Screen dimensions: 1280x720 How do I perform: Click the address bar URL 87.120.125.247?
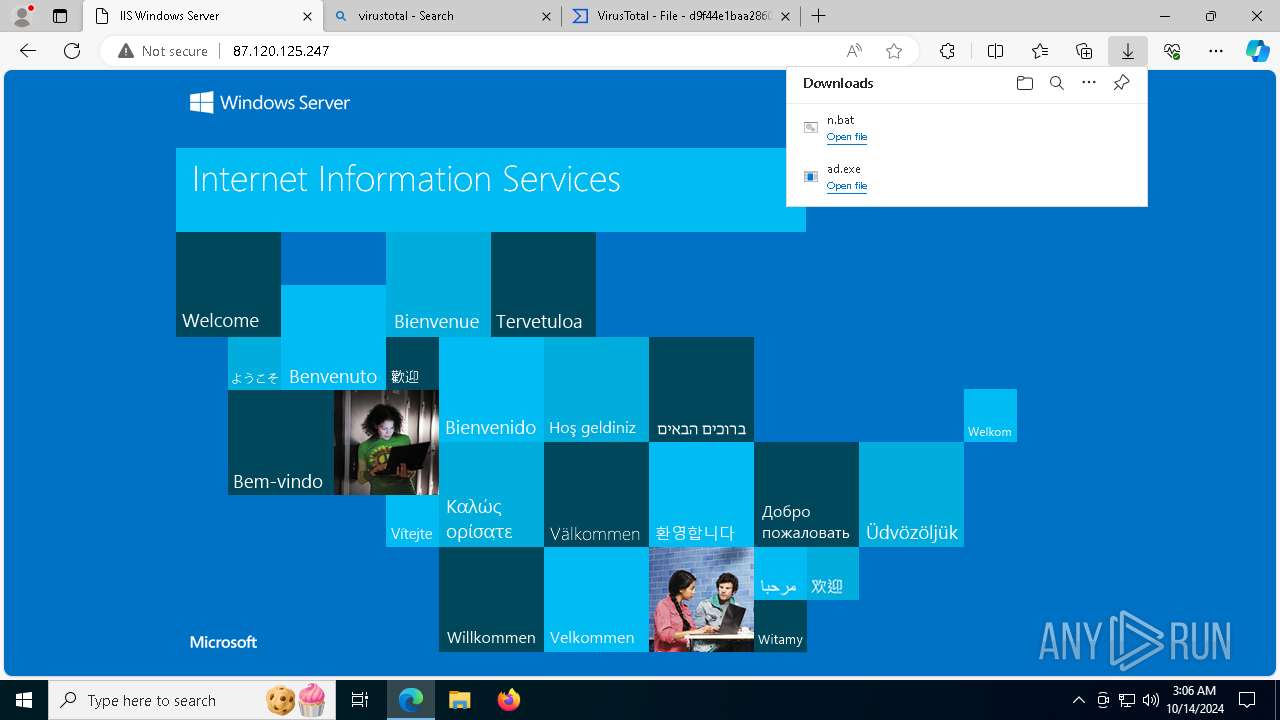(x=281, y=51)
